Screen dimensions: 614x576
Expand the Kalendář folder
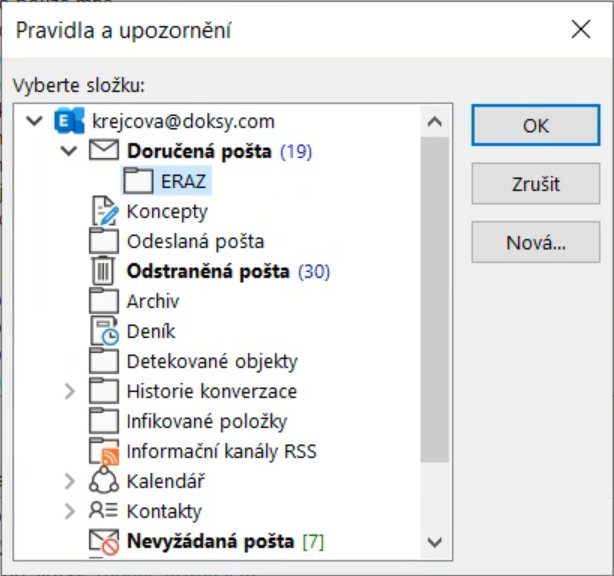click(69, 481)
